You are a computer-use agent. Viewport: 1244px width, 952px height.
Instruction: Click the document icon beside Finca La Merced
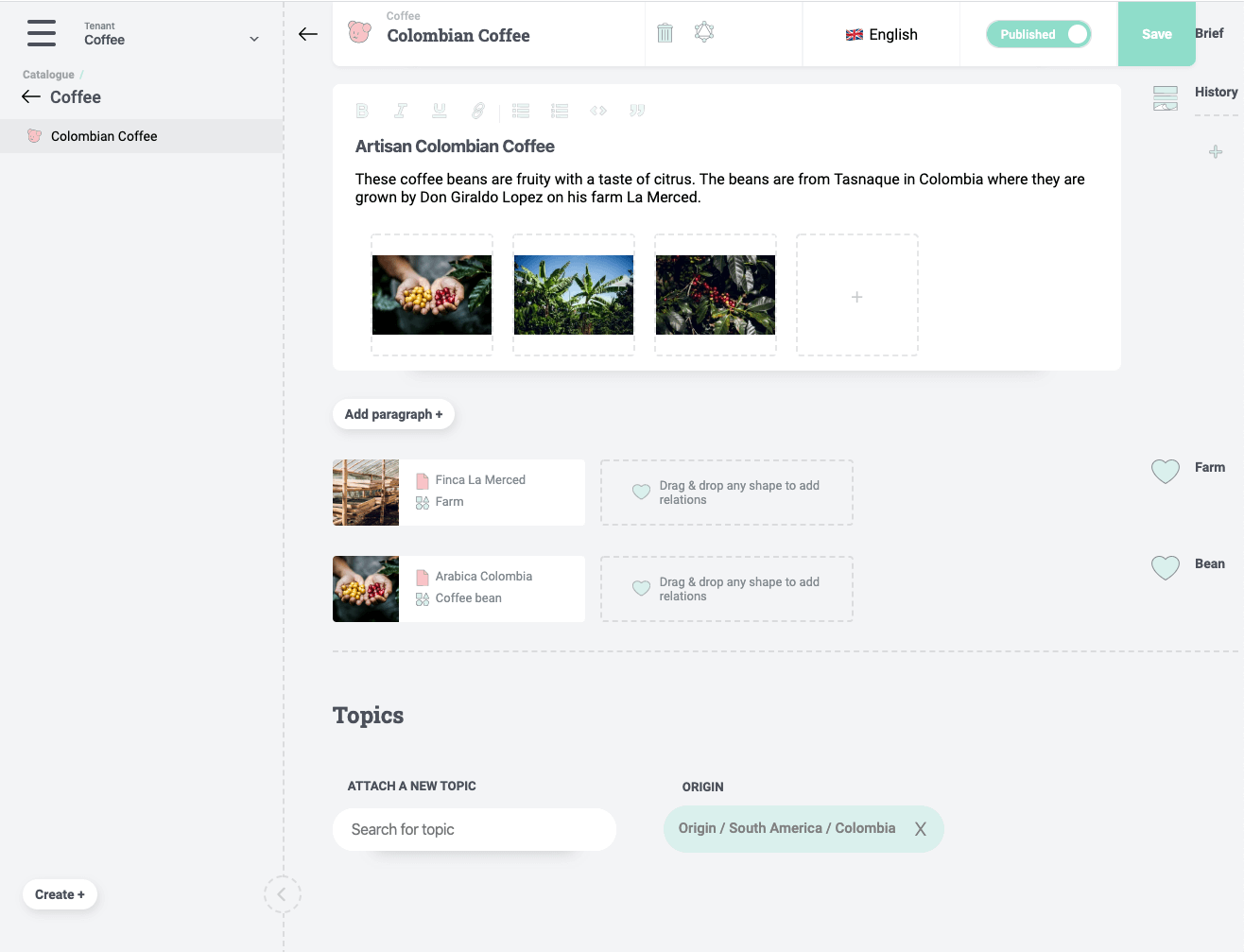[423, 480]
